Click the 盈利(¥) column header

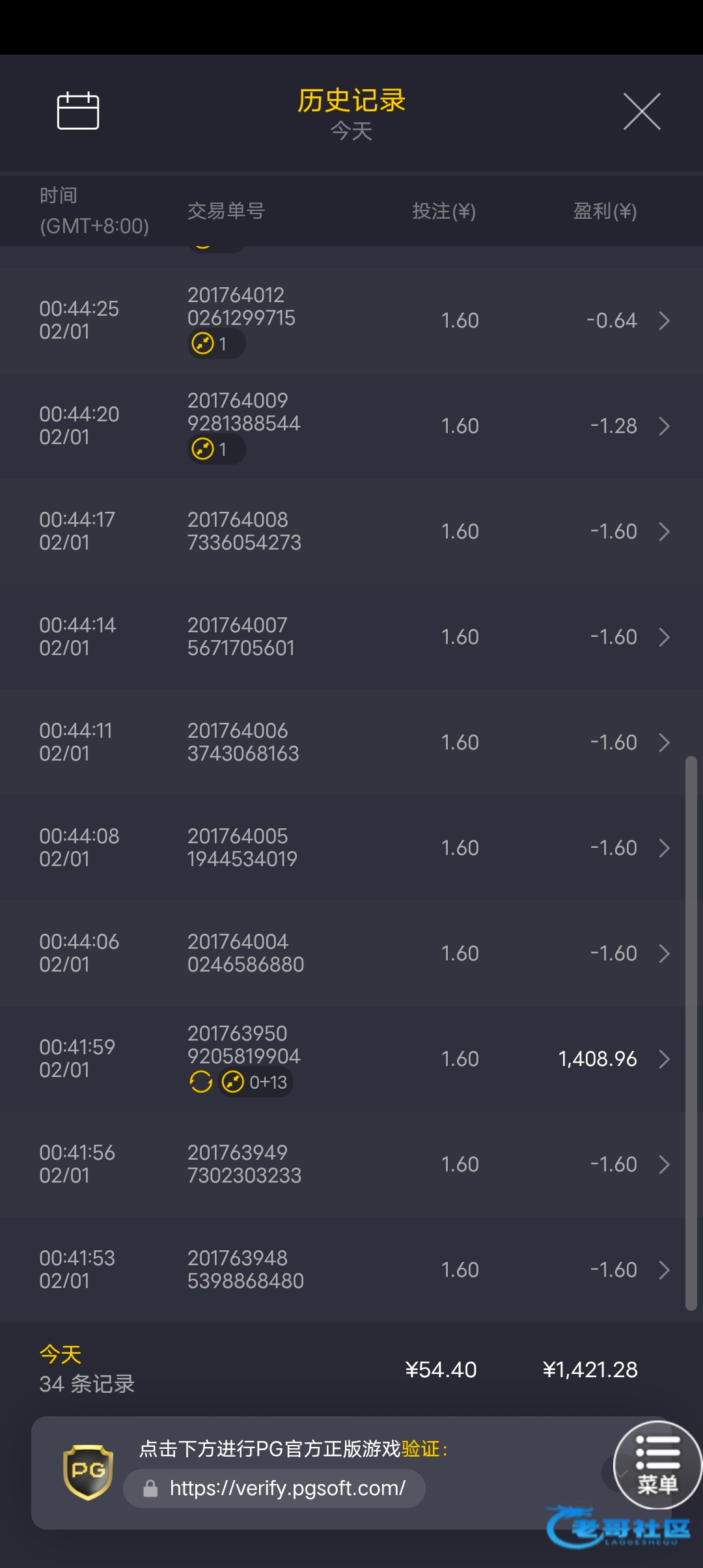[x=605, y=211]
